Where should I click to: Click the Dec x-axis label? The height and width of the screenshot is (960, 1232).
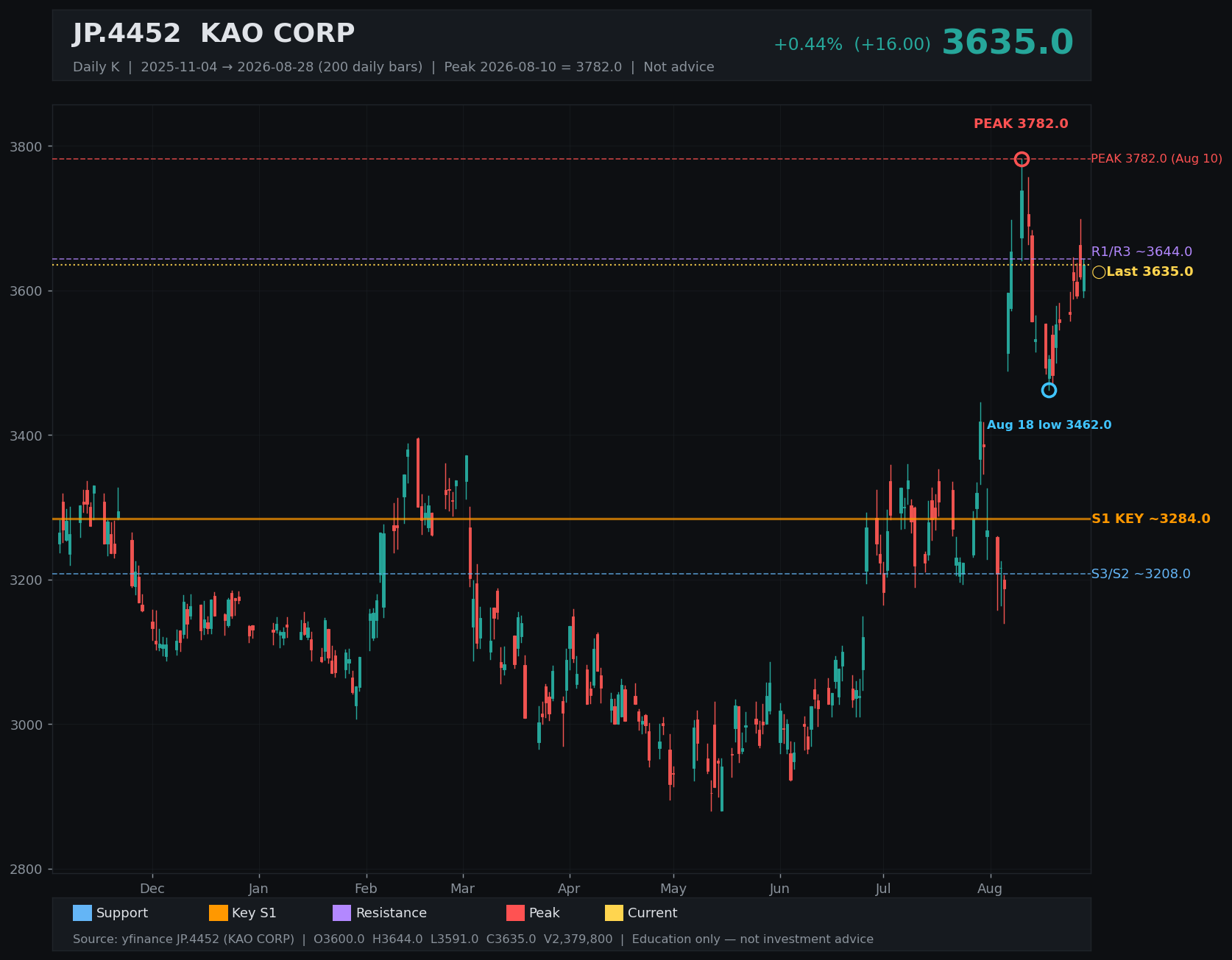pyautogui.click(x=152, y=889)
